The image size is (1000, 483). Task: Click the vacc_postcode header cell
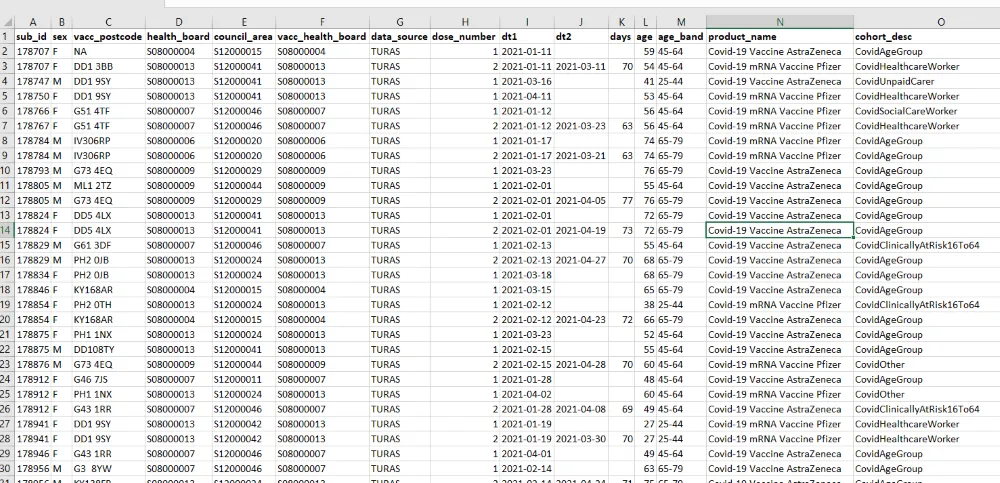107,37
